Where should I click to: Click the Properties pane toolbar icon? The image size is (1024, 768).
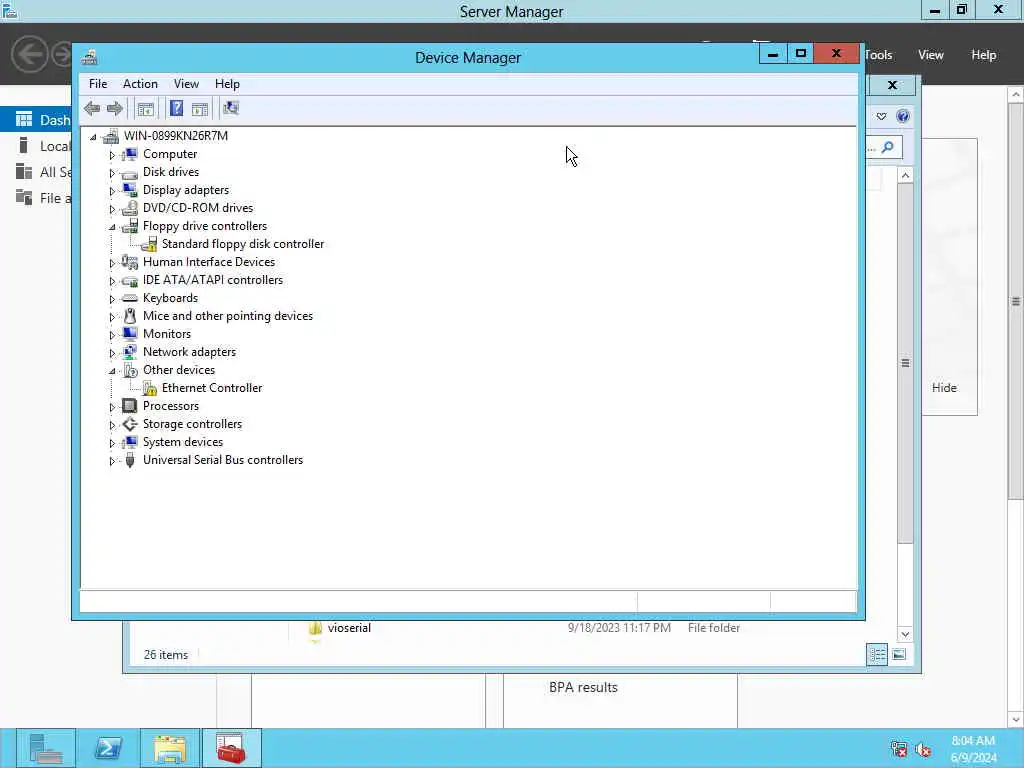(200, 108)
